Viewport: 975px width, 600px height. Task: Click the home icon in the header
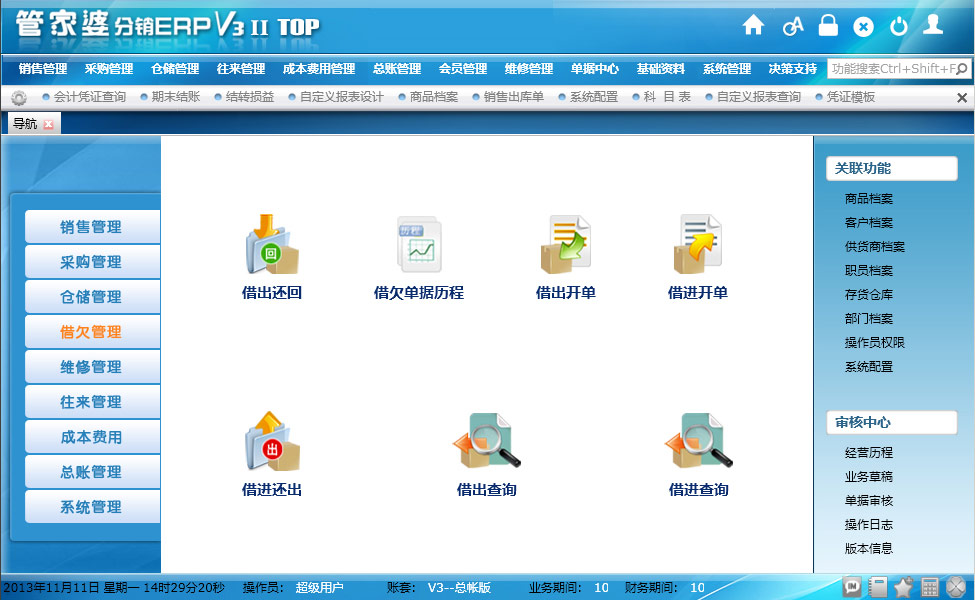pos(753,26)
